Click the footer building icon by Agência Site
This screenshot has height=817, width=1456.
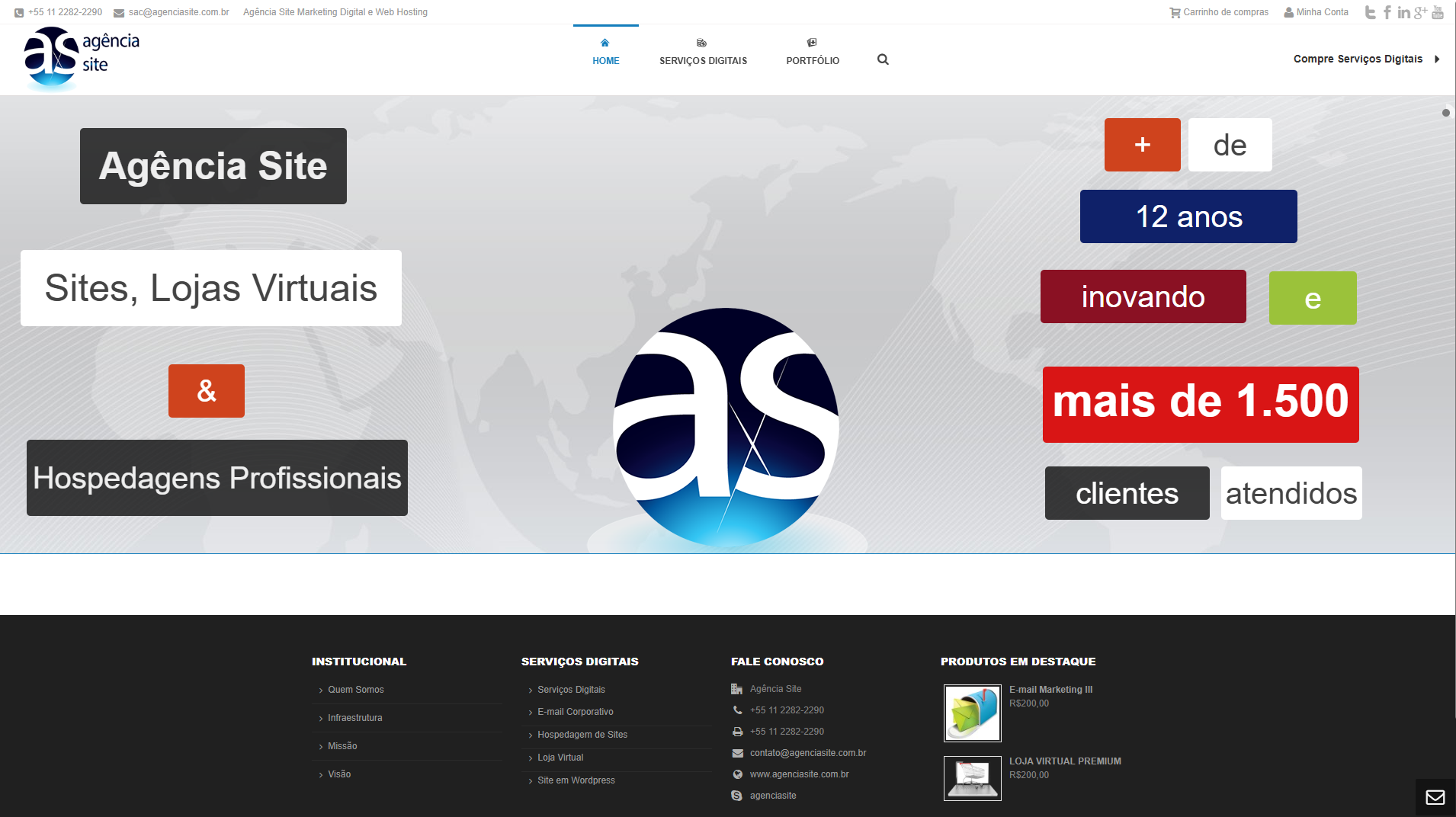pos(737,689)
